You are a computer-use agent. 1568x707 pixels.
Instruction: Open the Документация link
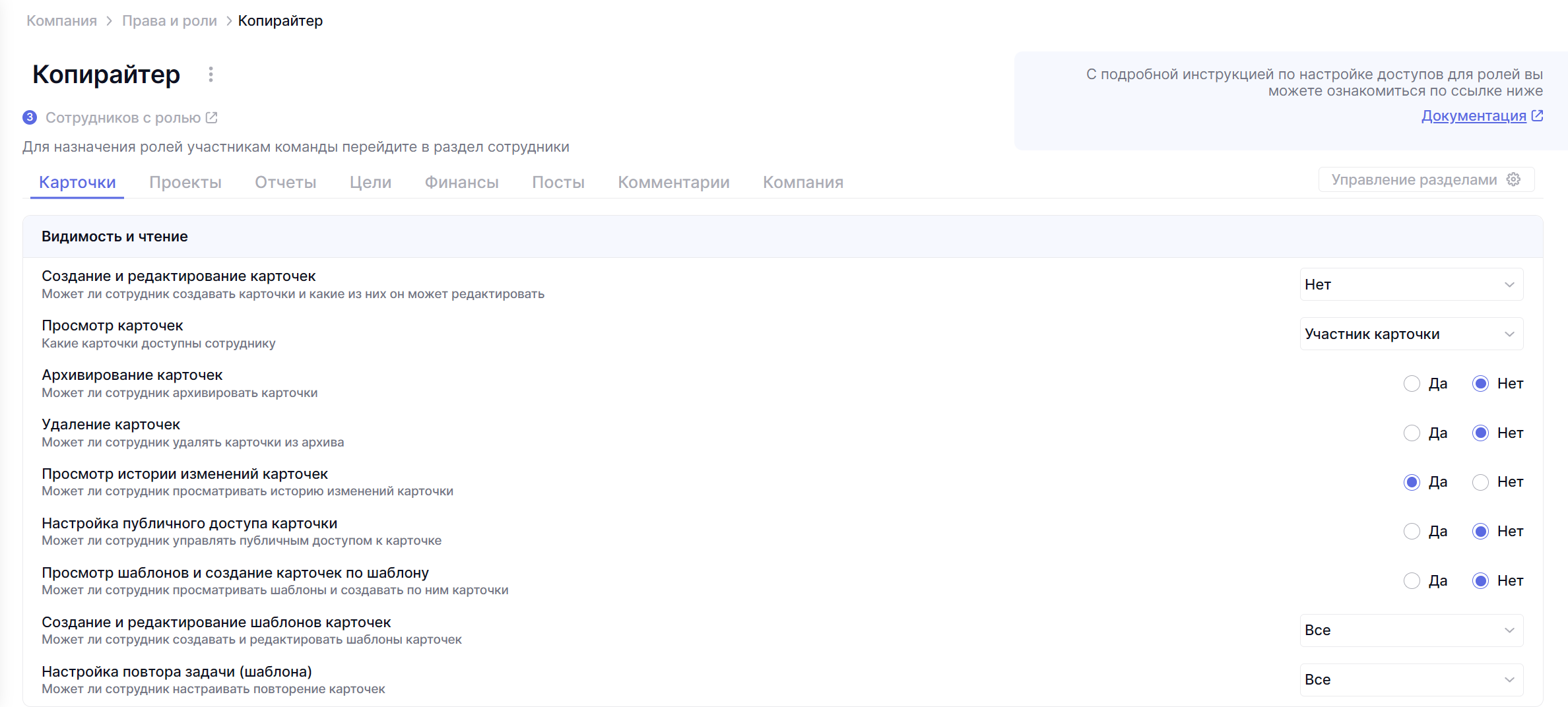click(x=1473, y=115)
